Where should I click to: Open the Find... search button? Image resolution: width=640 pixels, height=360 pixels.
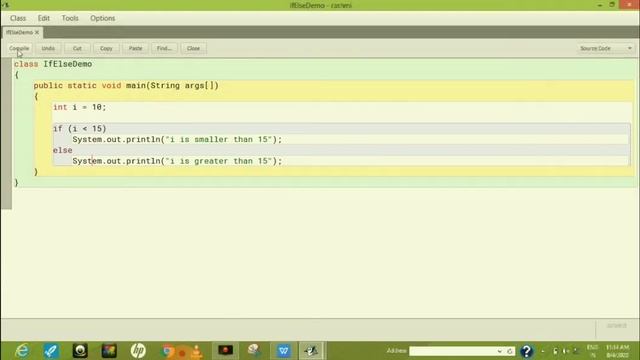click(164, 48)
